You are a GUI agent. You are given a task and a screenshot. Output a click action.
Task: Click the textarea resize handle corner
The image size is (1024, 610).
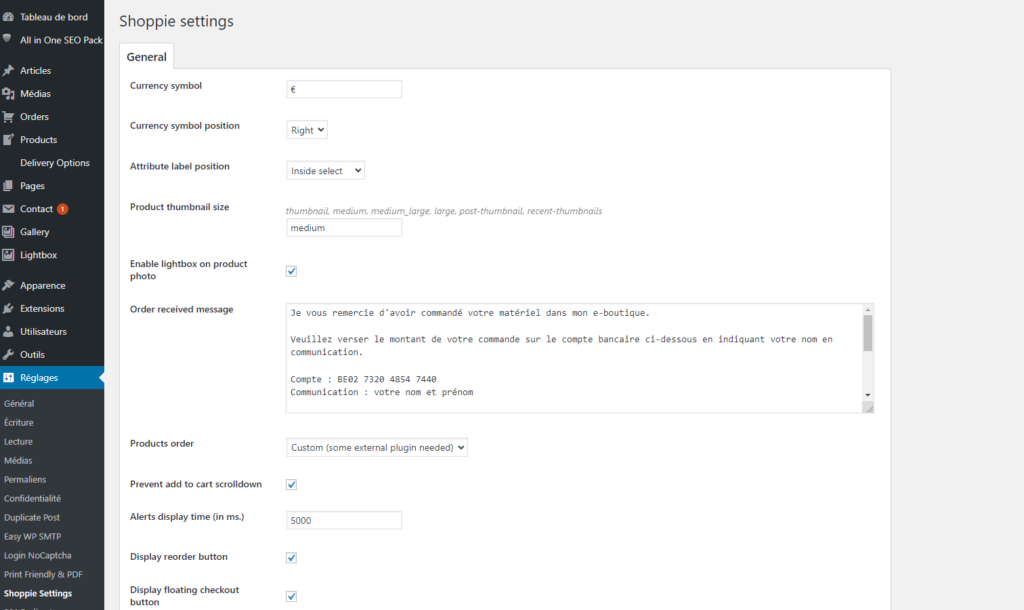click(x=868, y=407)
